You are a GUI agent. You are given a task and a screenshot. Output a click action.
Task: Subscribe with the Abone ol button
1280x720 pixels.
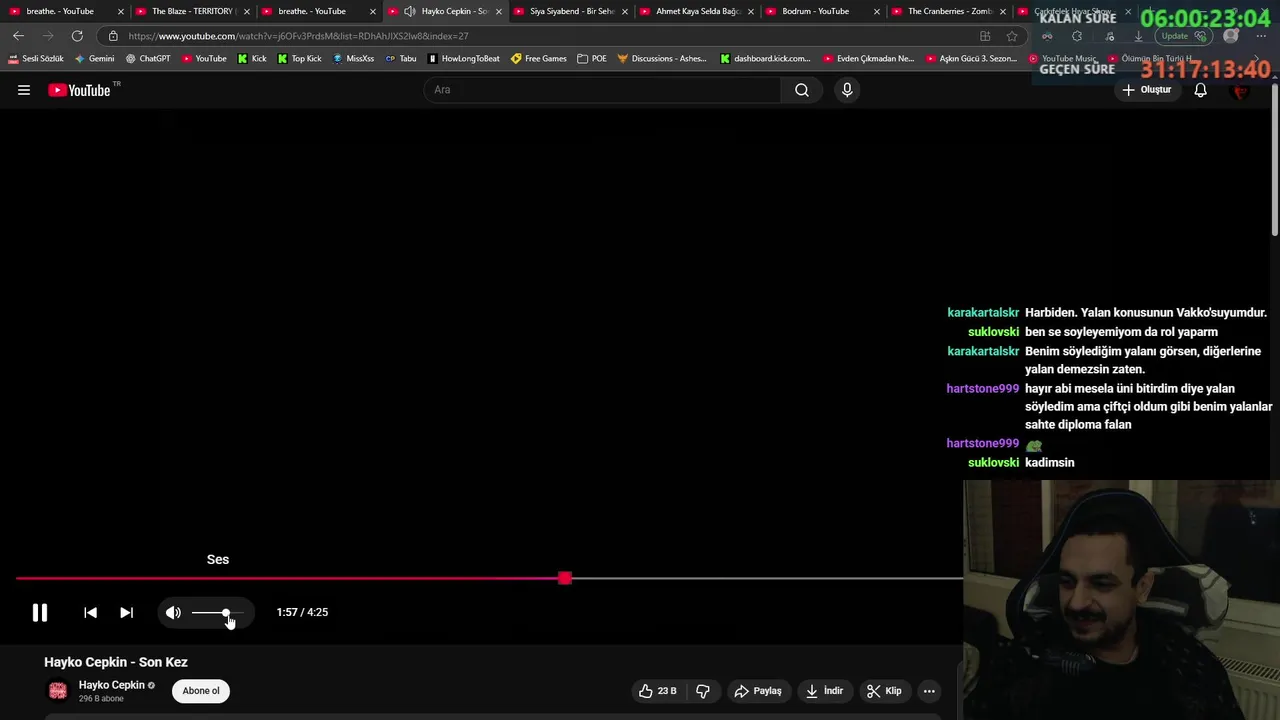pyautogui.click(x=201, y=691)
